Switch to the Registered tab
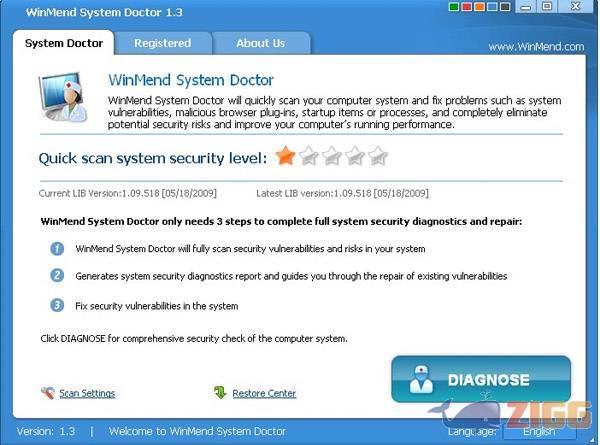The width and height of the screenshot is (600, 445). [163, 43]
